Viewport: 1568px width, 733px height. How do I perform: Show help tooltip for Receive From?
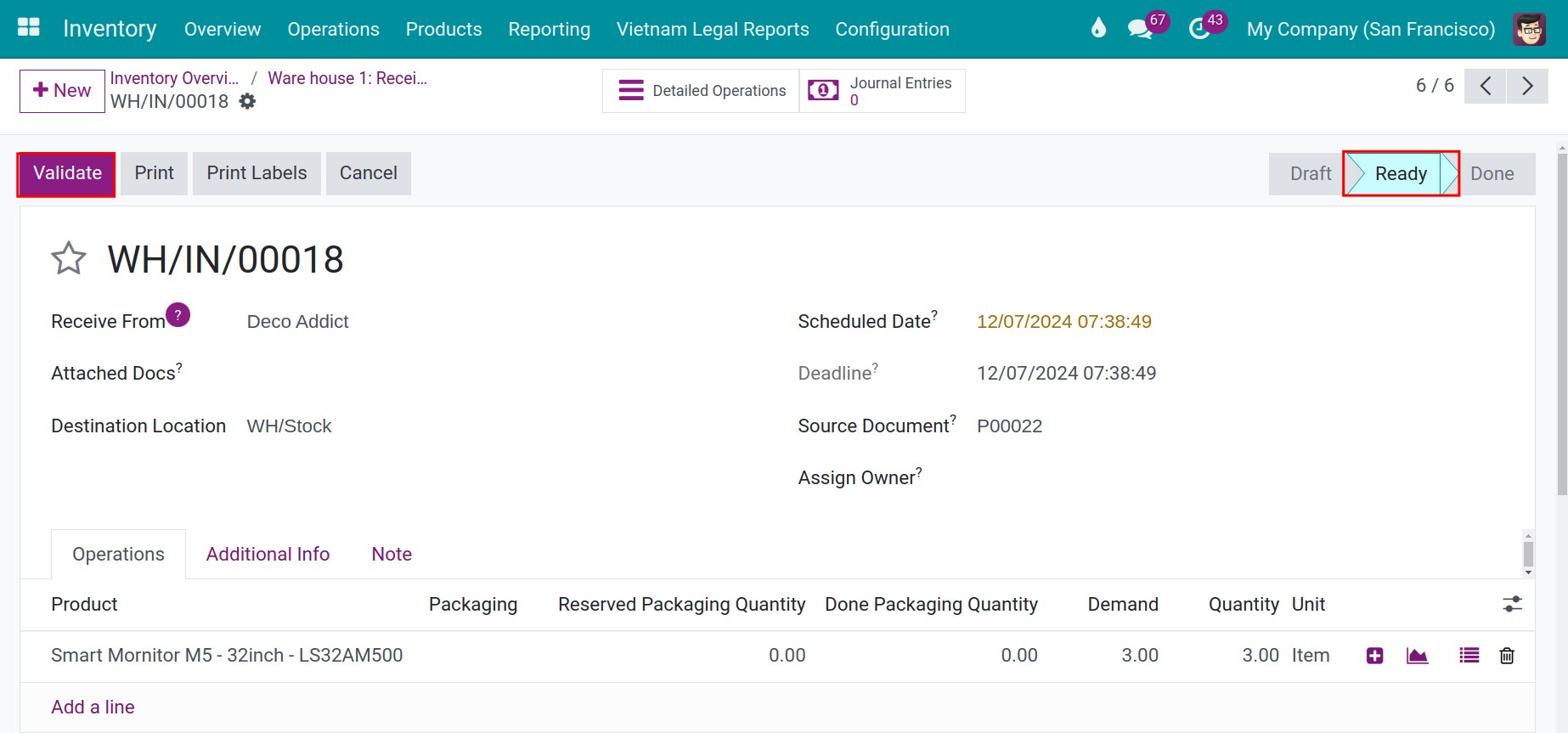[x=178, y=315]
